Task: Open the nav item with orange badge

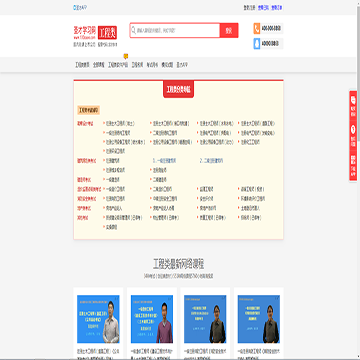Action: (x=118, y=65)
